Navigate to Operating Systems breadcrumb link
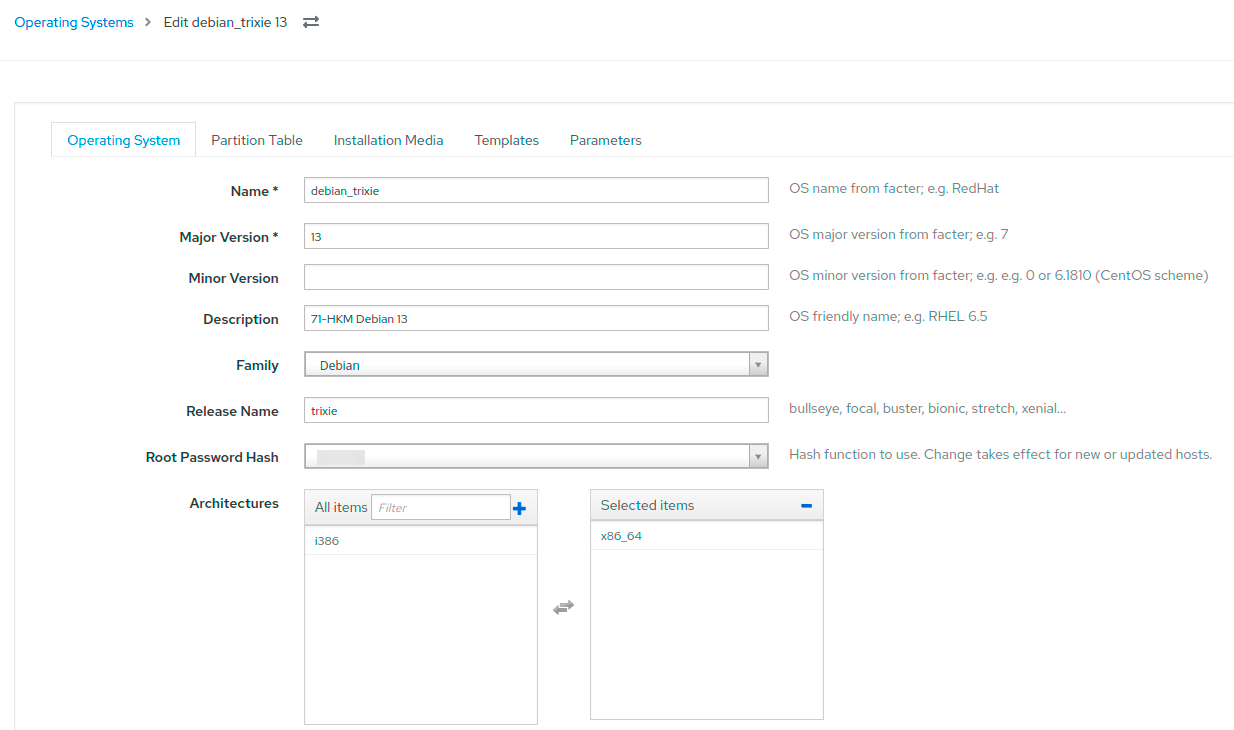Image resolution: width=1234 pixels, height=730 pixels. pos(74,22)
